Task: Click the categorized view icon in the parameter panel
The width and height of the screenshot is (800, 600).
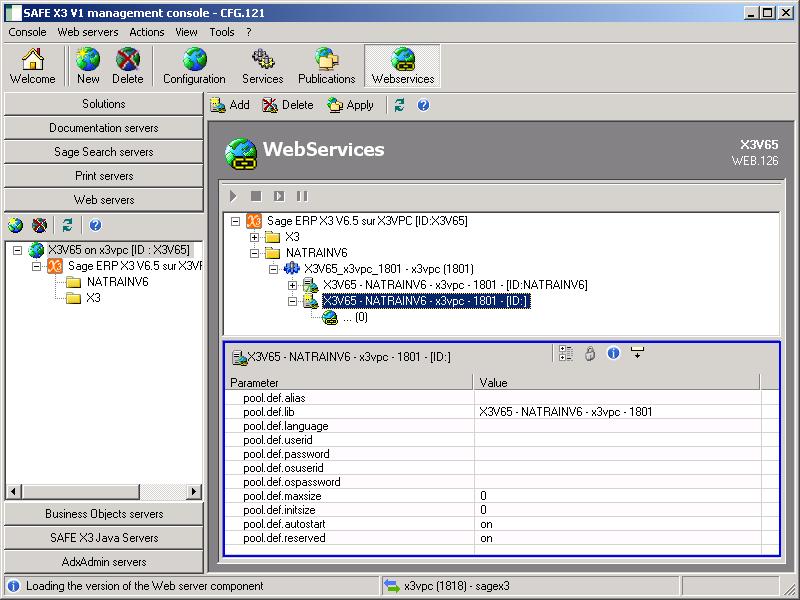Action: [565, 353]
